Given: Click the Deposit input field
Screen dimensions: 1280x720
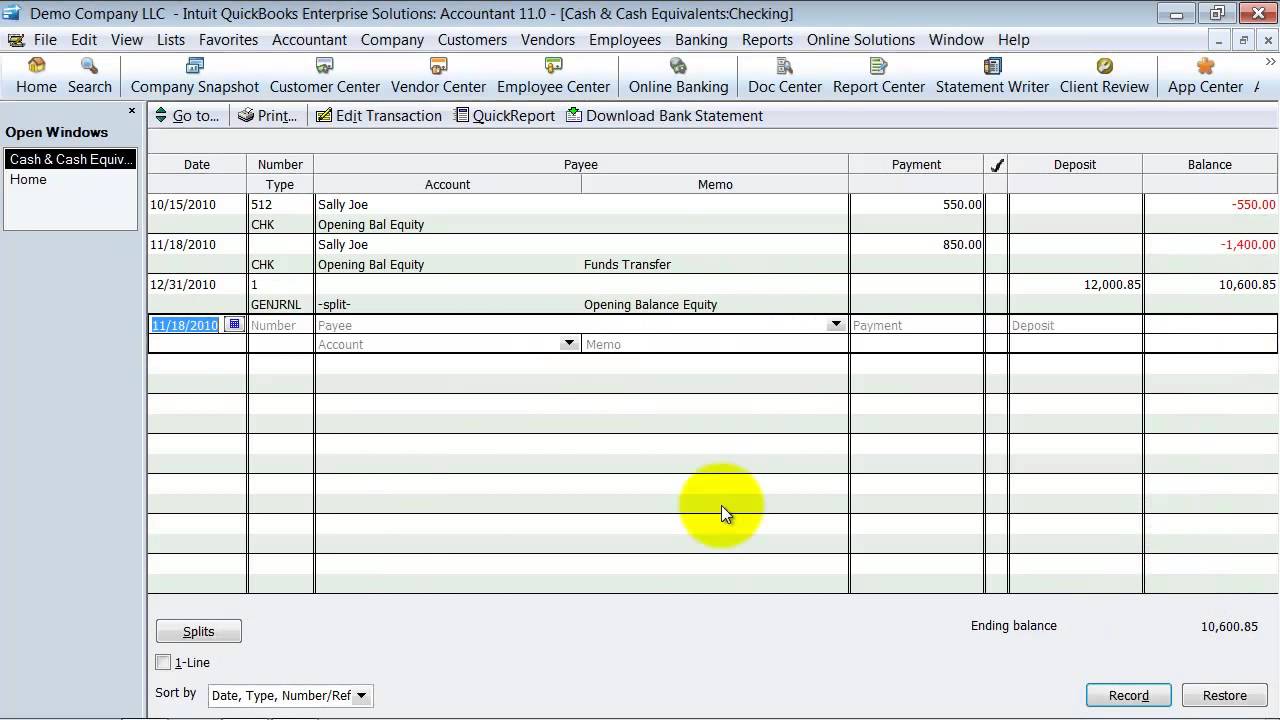Looking at the screenshot, I should [1075, 325].
